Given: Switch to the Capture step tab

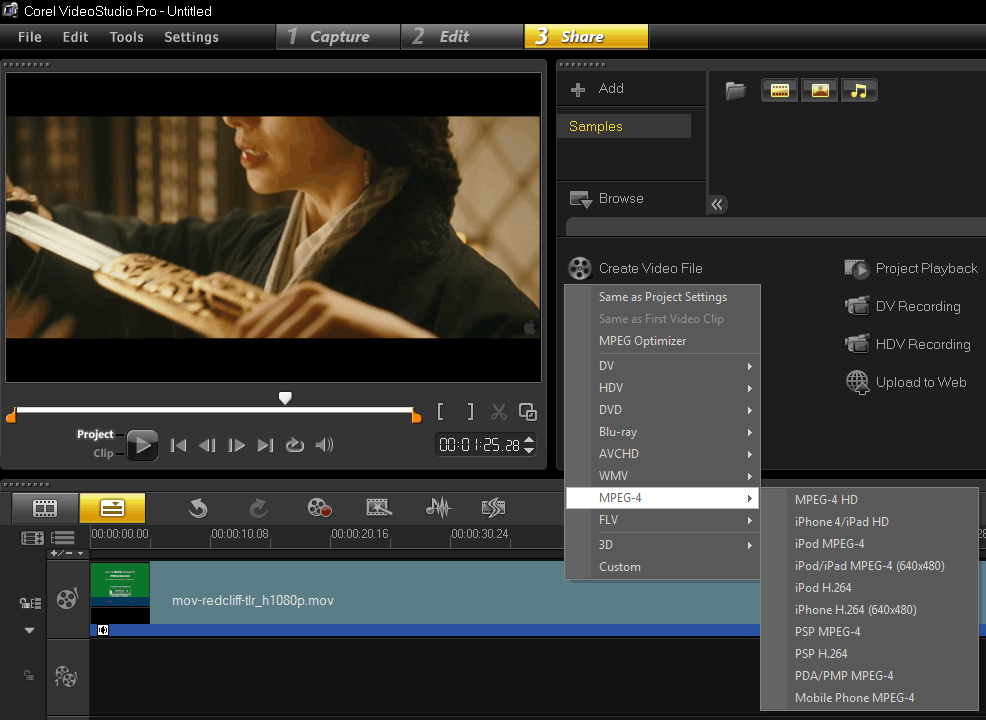Looking at the screenshot, I should pyautogui.click(x=338, y=36).
